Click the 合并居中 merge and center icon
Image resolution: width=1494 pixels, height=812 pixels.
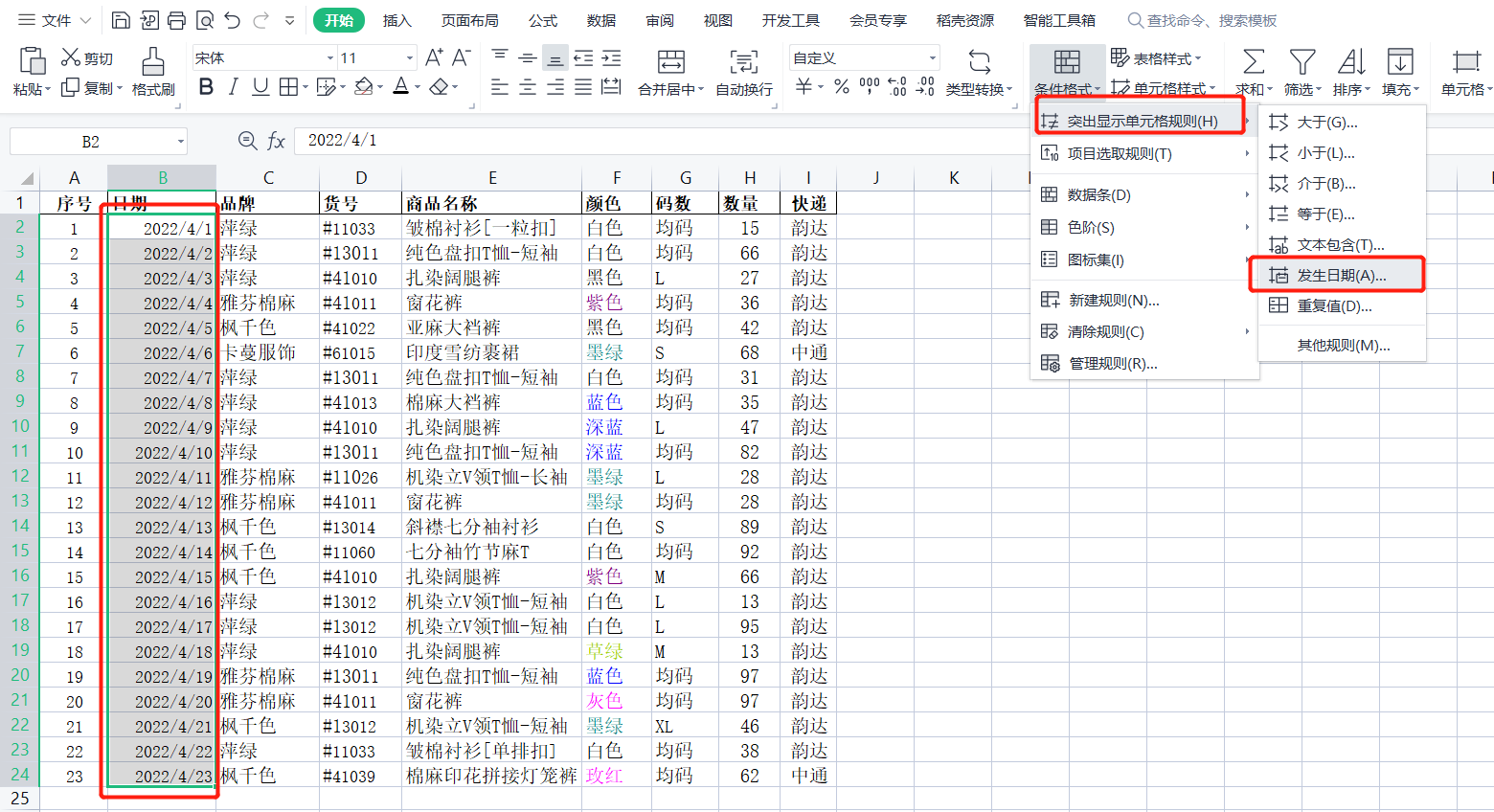pyautogui.click(x=671, y=62)
